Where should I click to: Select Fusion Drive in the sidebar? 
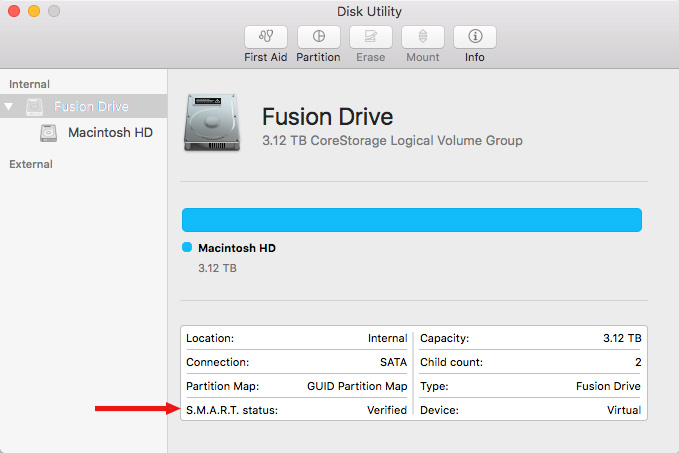point(84,106)
